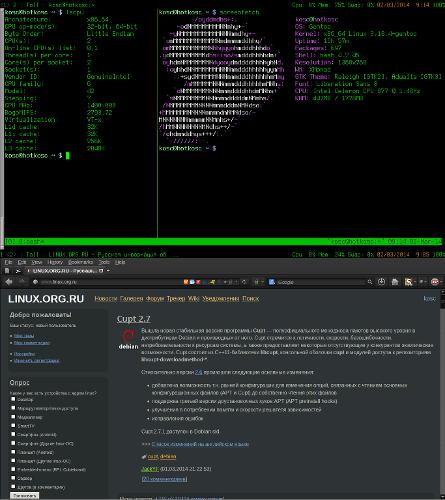Check the Сервер poll option
445x500 pixels.
(13, 478)
